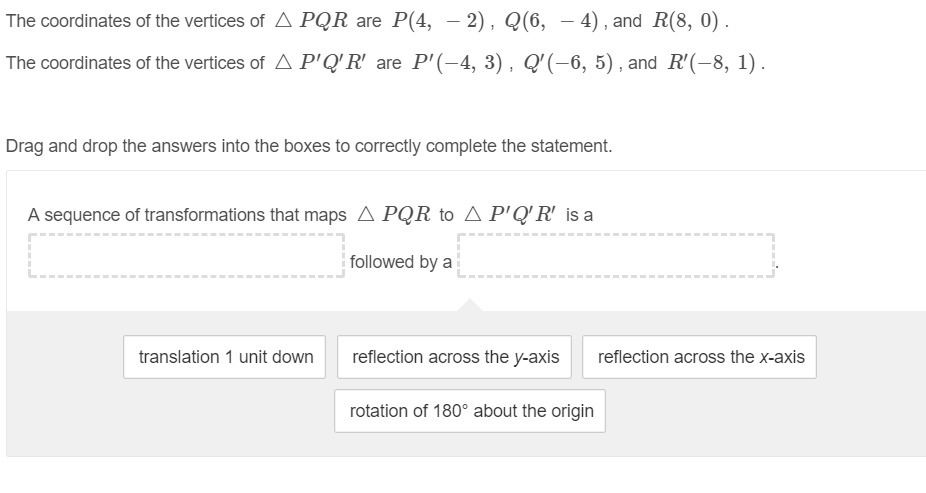Screen dimensions: 926x493
Task: Click the △P′Q′R′ label inside the statement
Action: pyautogui.click(x=510, y=214)
